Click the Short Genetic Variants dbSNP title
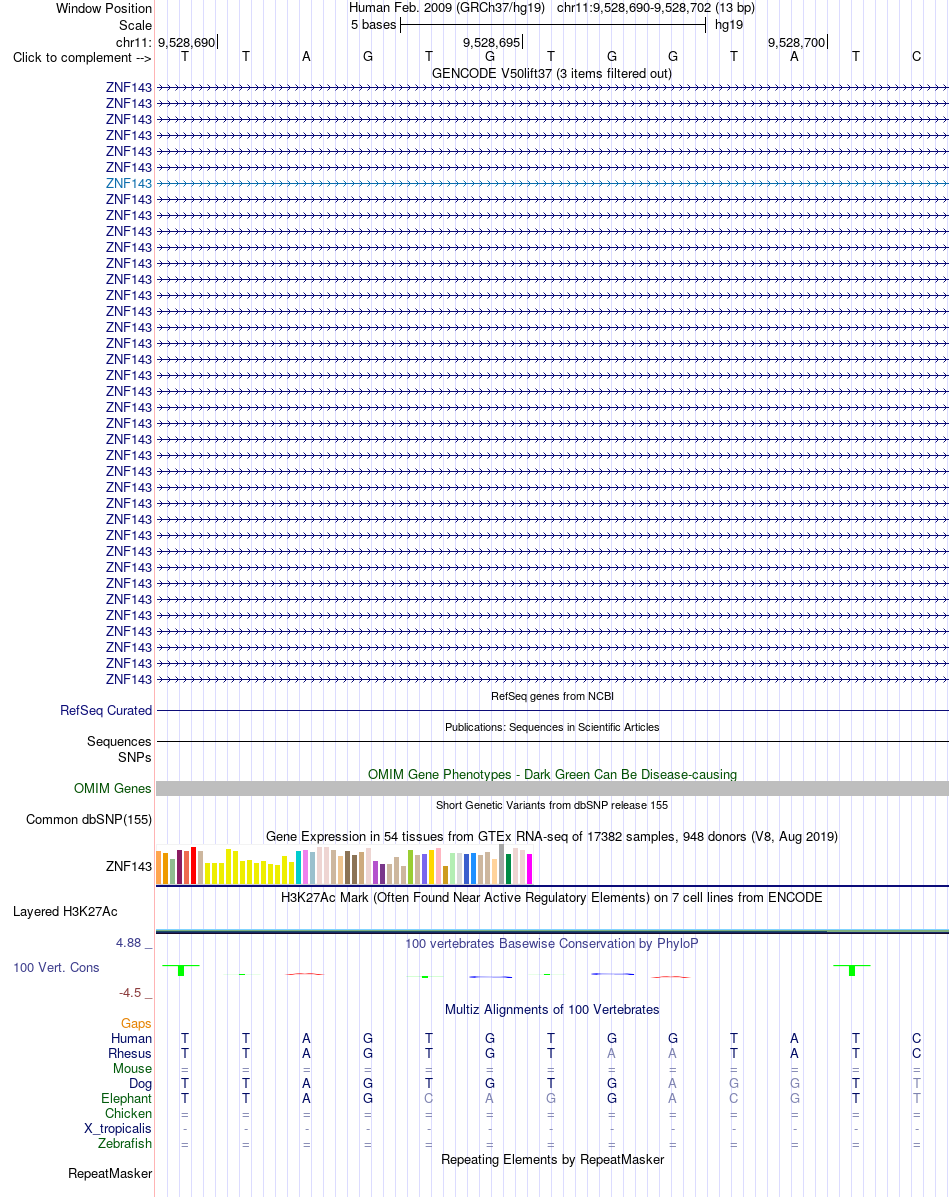950x1197 pixels. (x=551, y=805)
